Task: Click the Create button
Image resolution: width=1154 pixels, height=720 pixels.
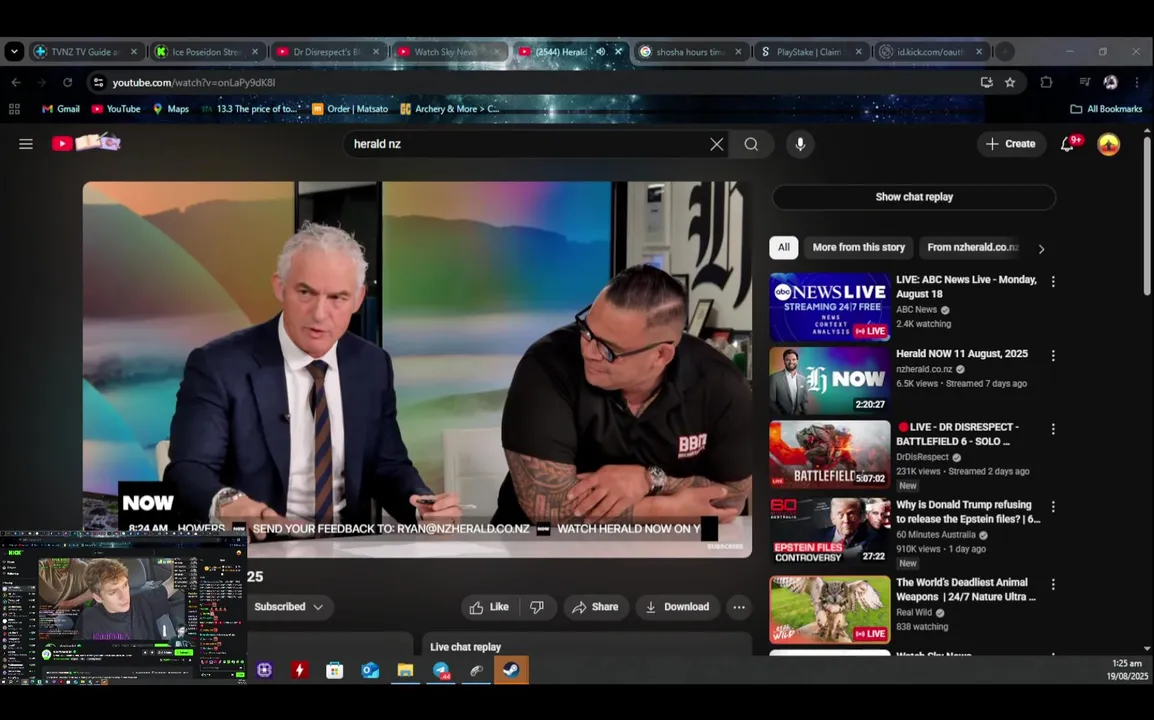Action: [x=1011, y=144]
